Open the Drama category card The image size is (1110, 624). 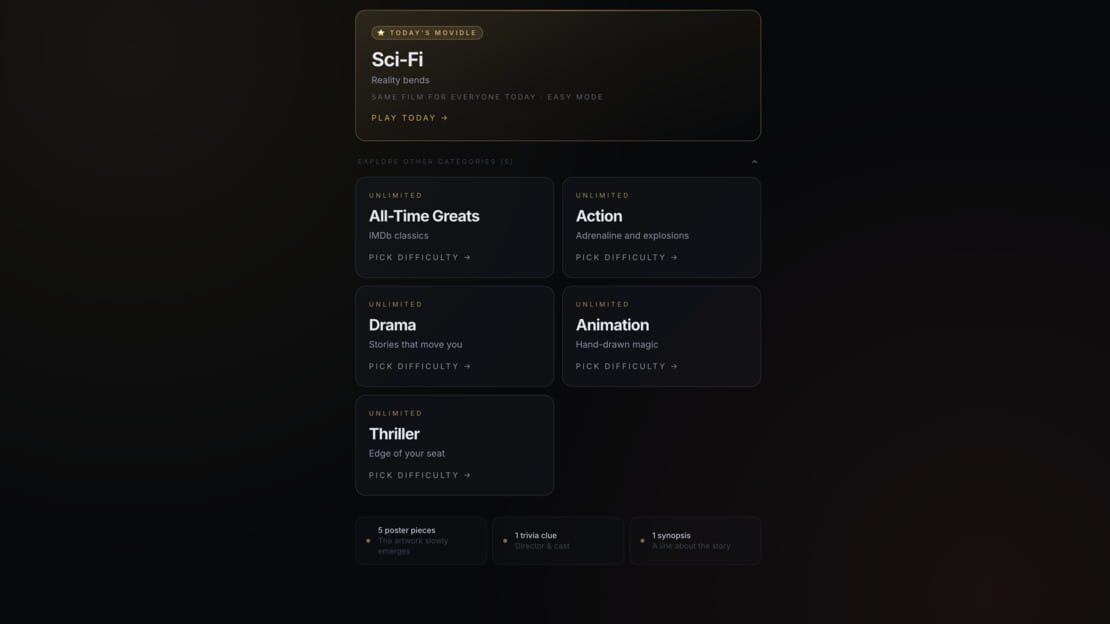click(x=454, y=336)
